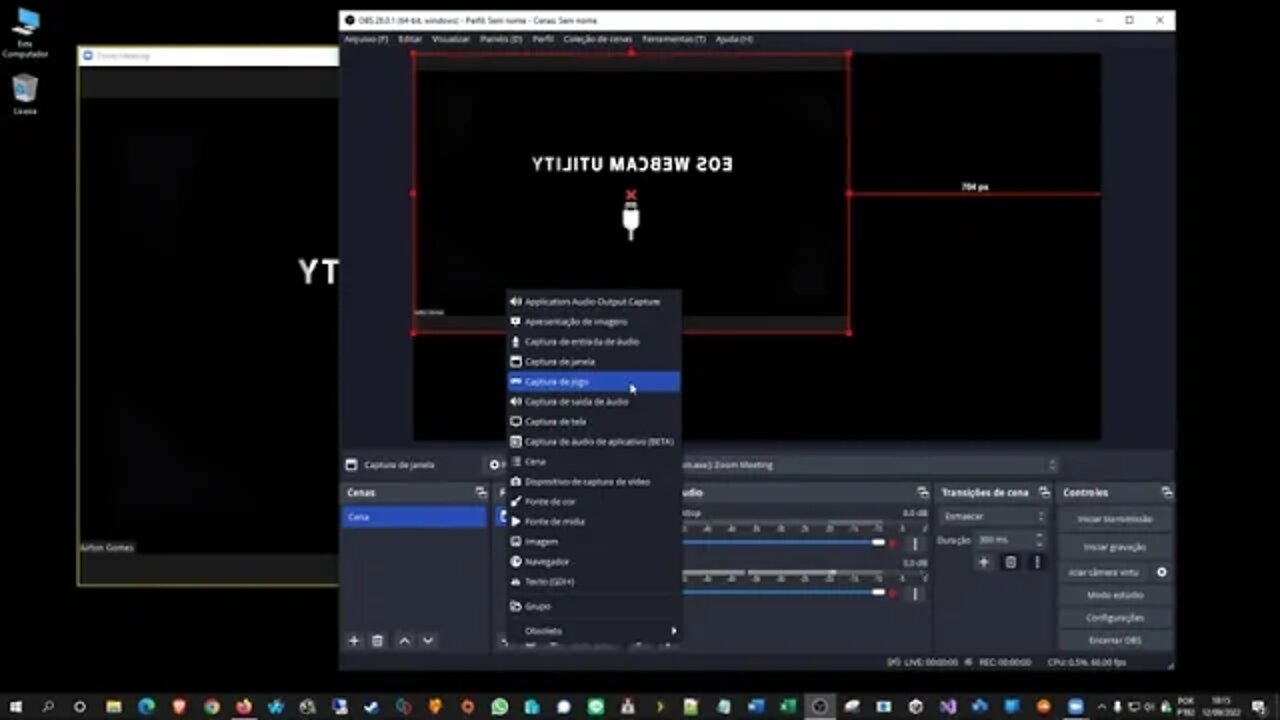1280x720 pixels.
Task: Open the Ajuda menu
Action: [735, 38]
